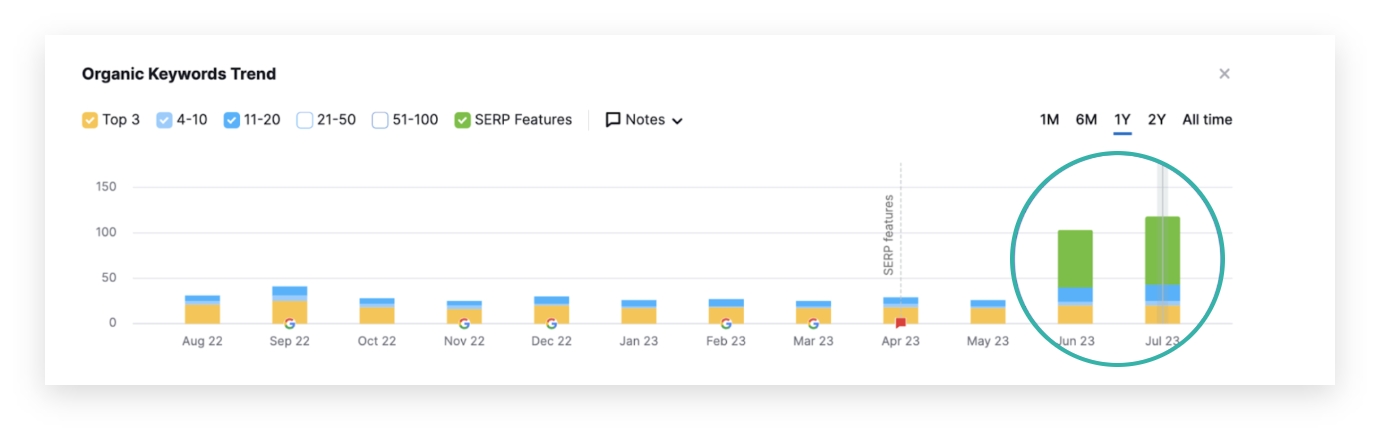
Task: Click the Dec 22 stacked bar
Action: tap(551, 310)
